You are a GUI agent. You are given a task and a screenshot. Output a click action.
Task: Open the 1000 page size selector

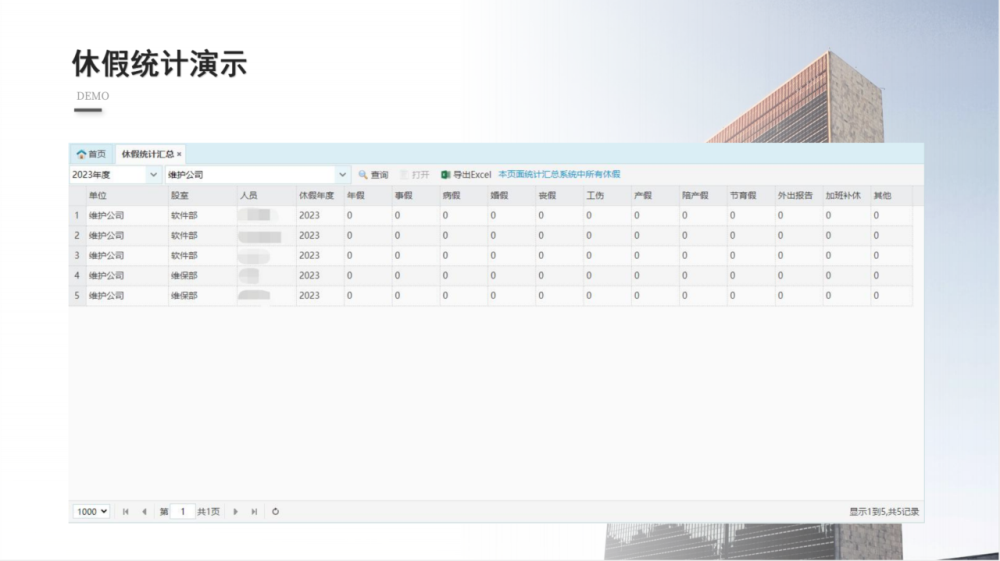click(x=91, y=512)
